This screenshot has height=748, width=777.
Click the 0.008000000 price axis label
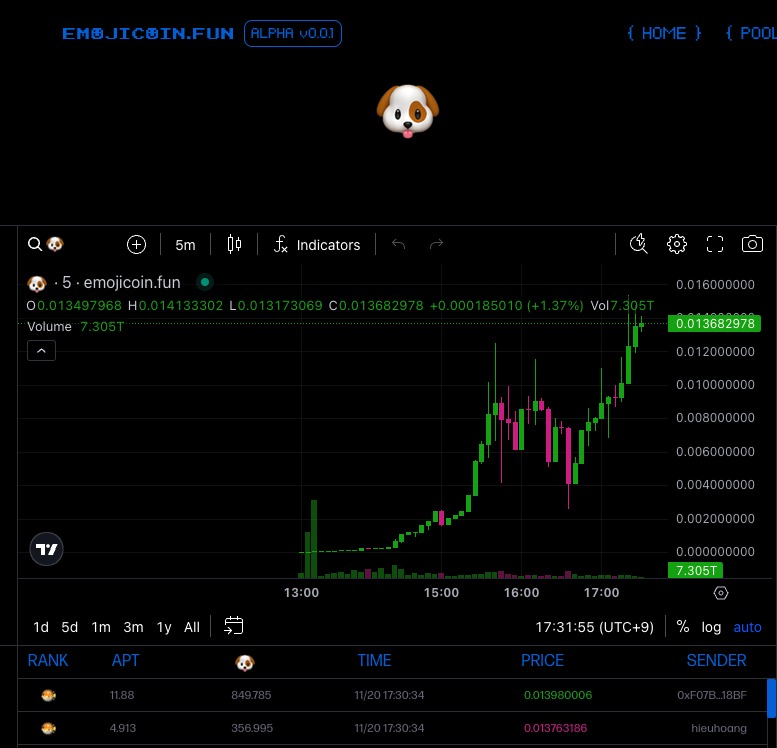pos(715,418)
